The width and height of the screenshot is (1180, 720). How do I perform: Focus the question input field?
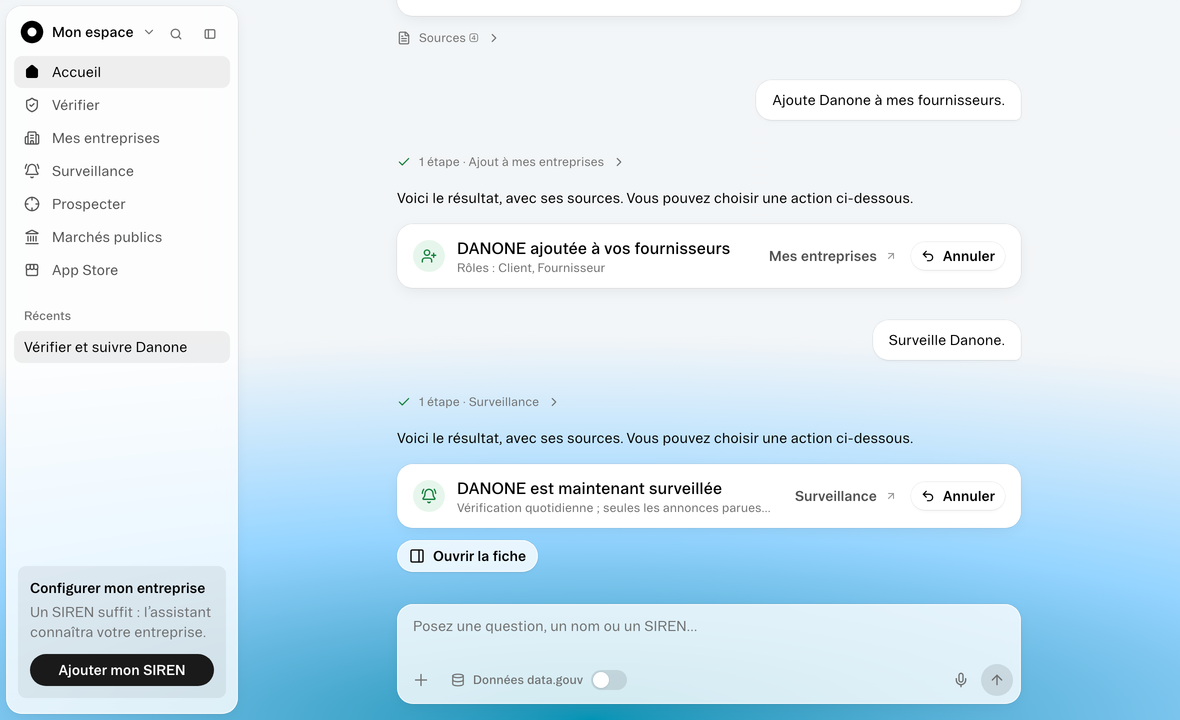(709, 627)
